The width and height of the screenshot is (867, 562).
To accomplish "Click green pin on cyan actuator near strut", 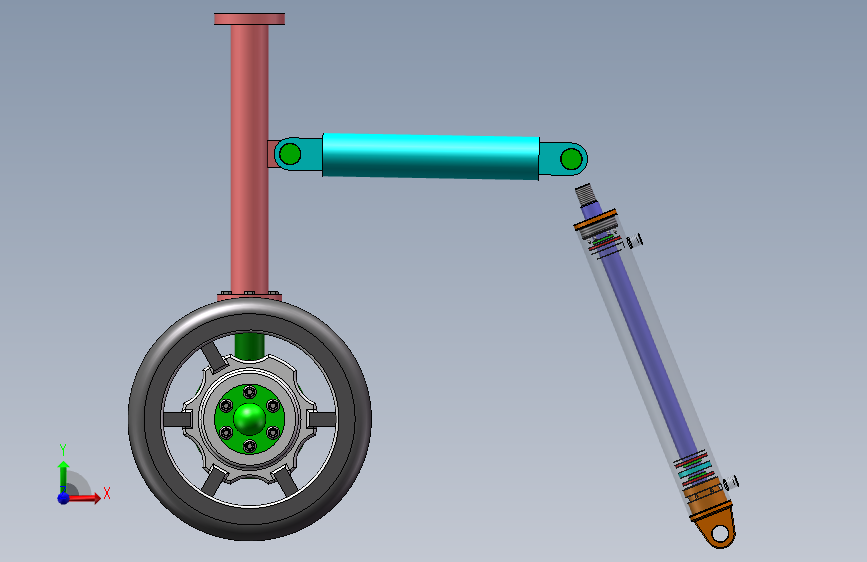I will [x=290, y=154].
